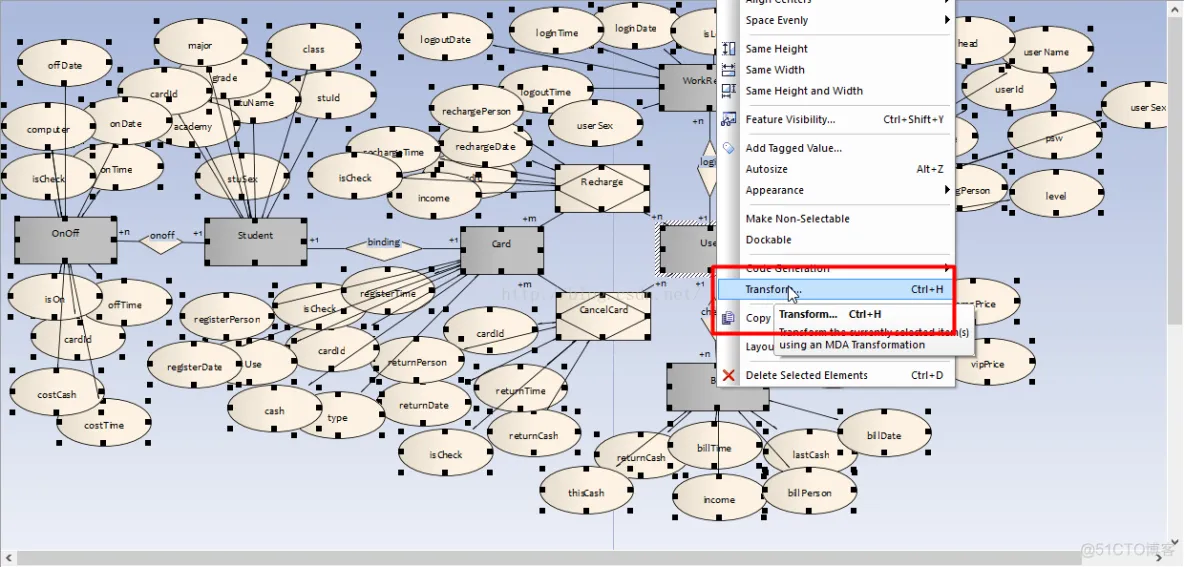
Task: Select the rechargeDate attribute ellipse
Action: [485, 145]
